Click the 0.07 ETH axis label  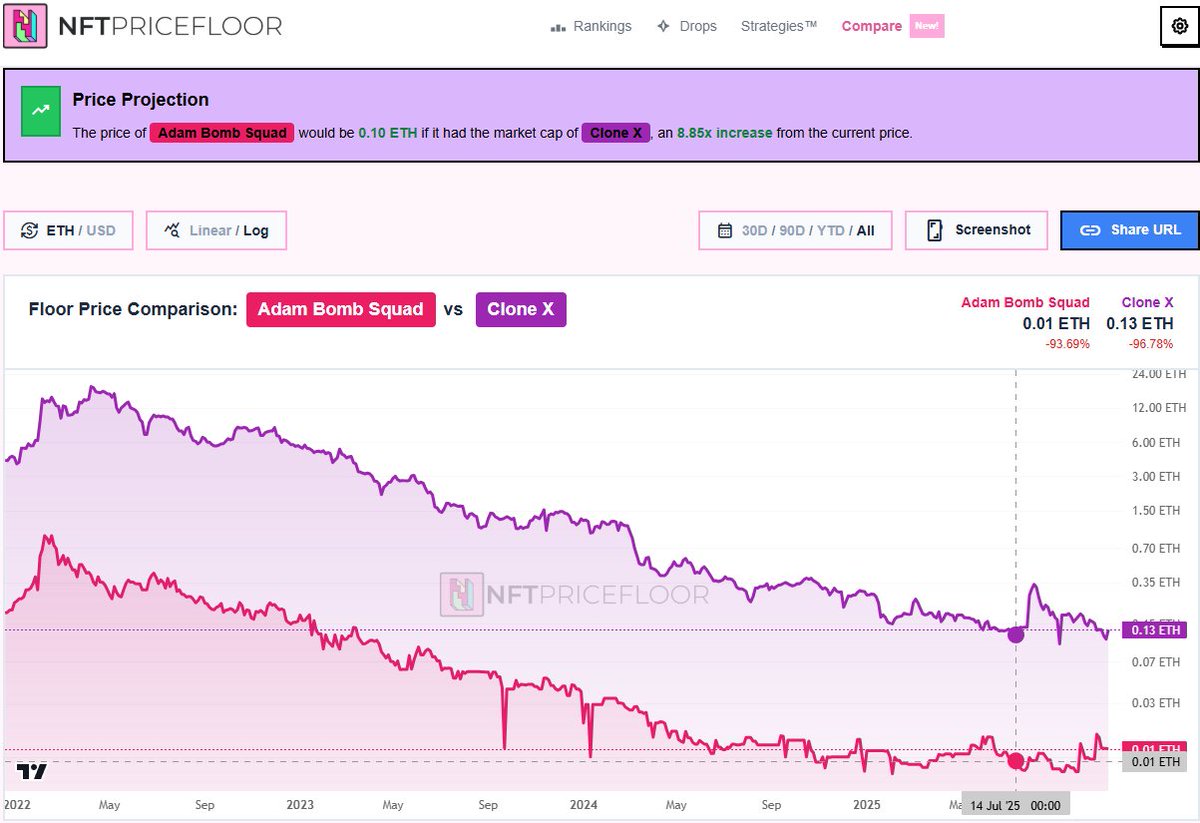tap(1156, 662)
